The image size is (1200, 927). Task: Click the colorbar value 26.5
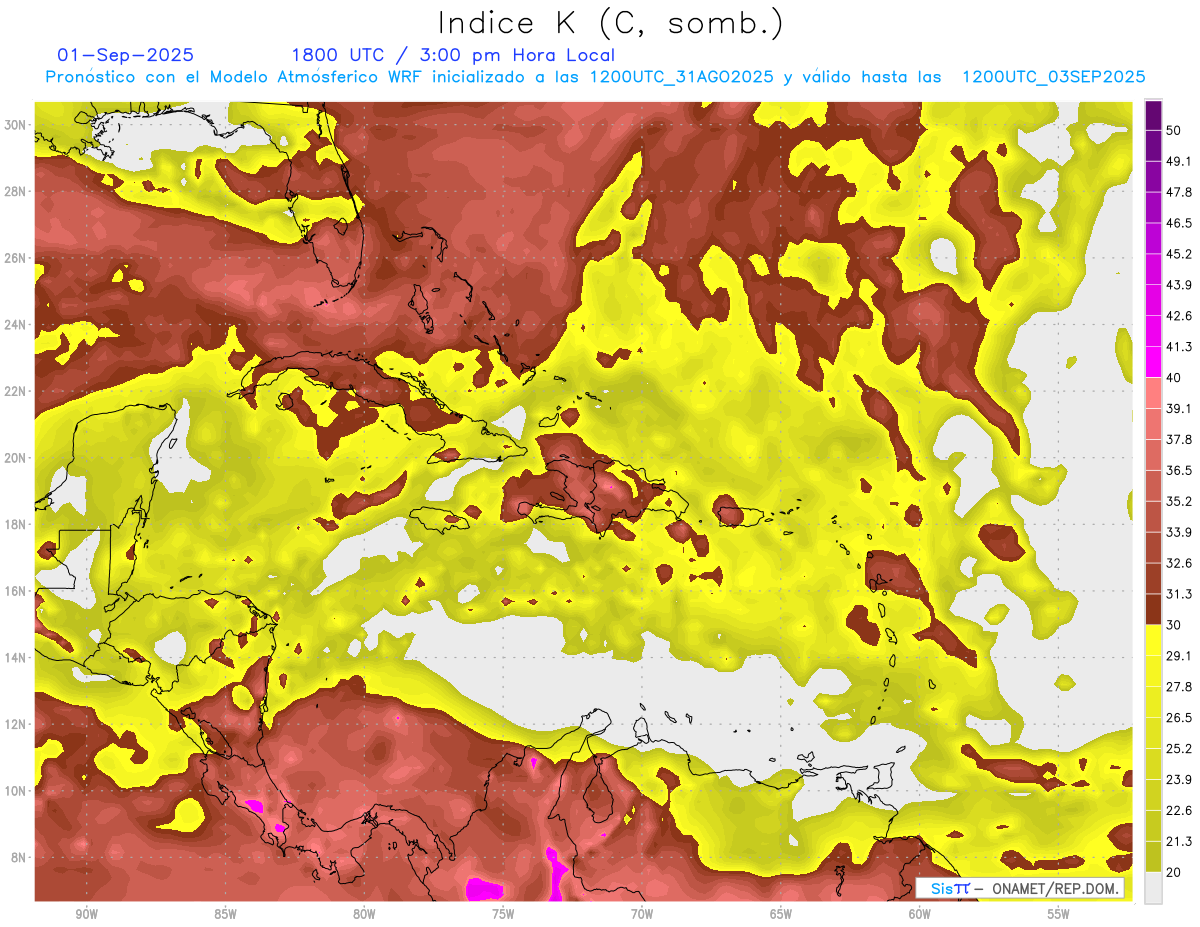[x=1179, y=718]
